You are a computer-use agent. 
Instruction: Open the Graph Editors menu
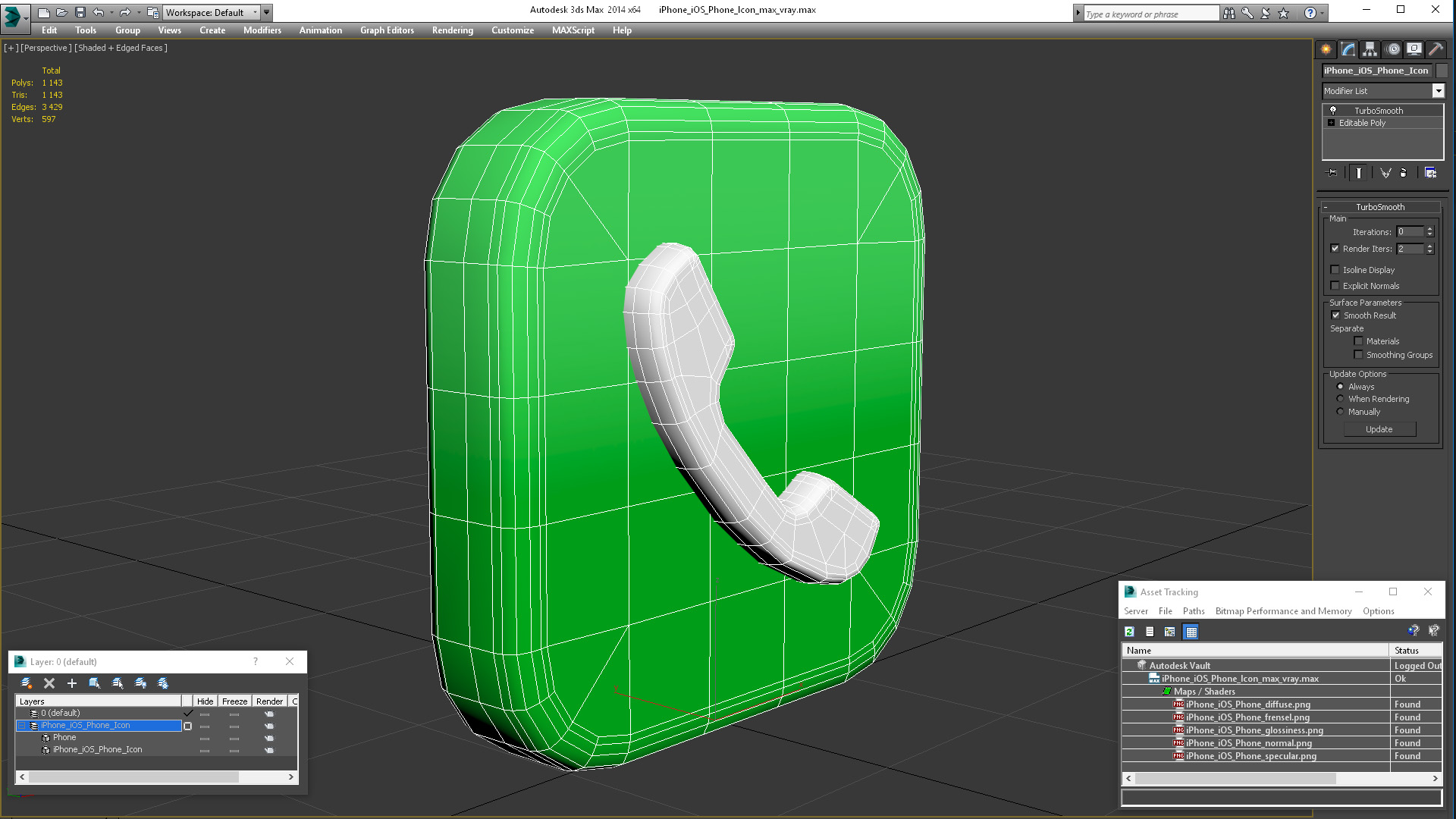tap(387, 30)
